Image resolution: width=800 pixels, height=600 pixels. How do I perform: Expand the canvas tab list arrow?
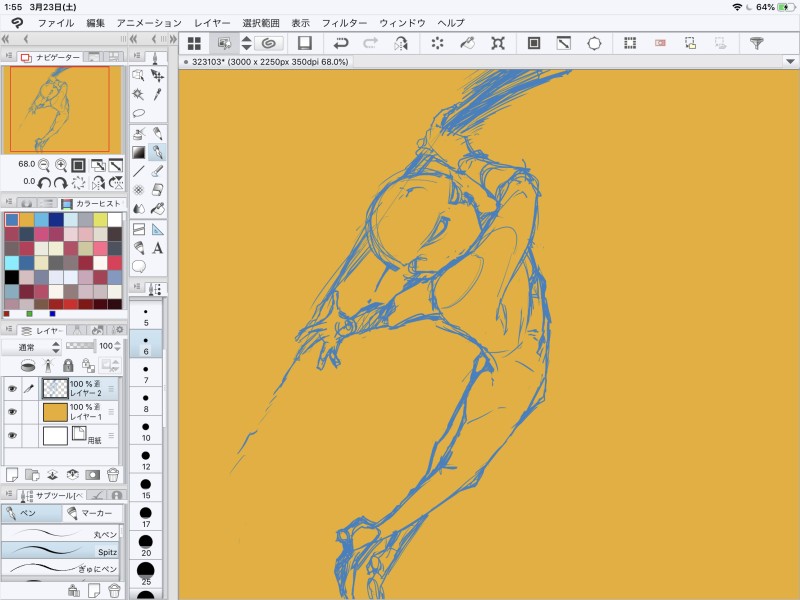coord(791,62)
